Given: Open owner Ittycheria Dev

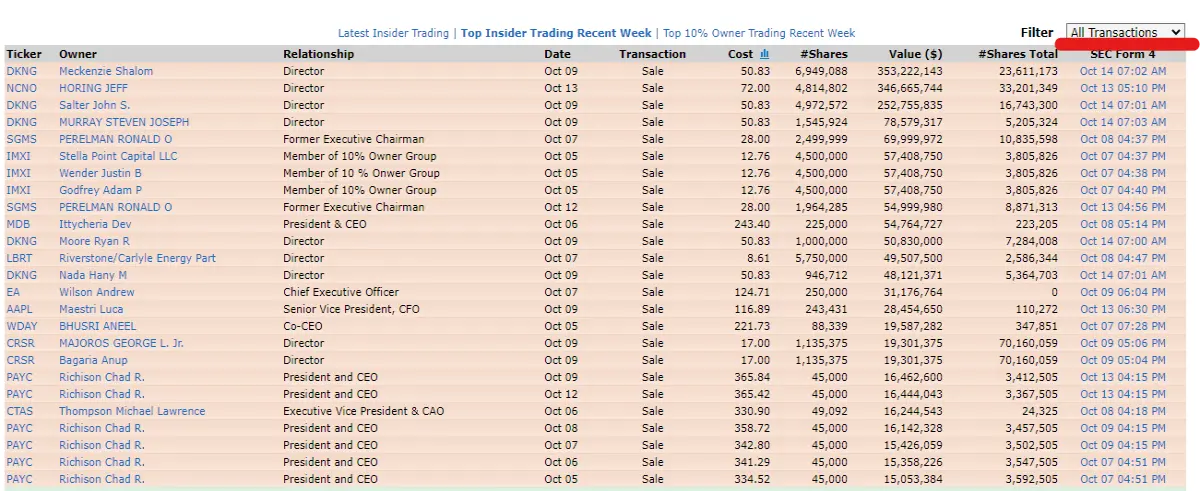Looking at the screenshot, I should pyautogui.click(x=95, y=224).
